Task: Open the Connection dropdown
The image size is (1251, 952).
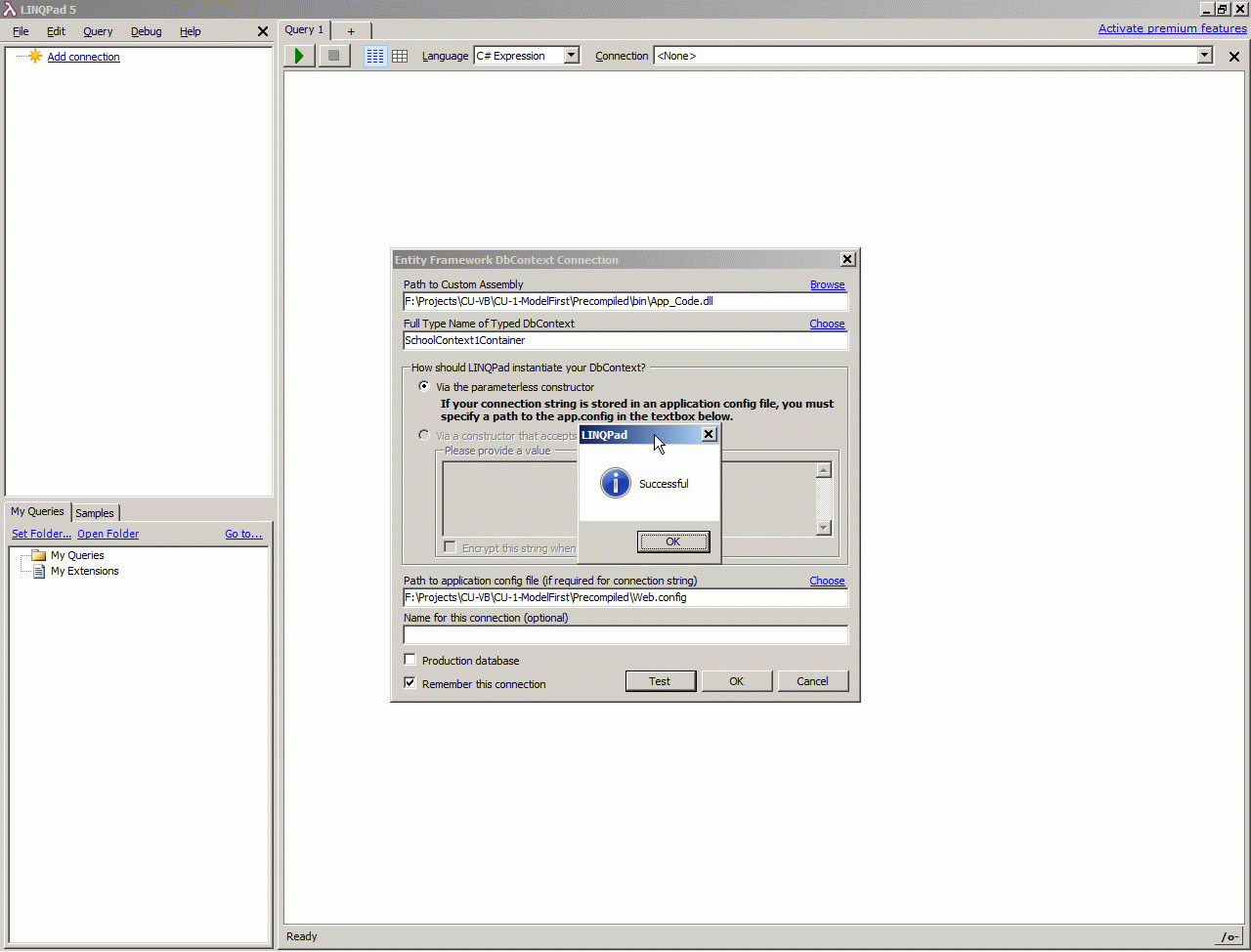Action: [x=1205, y=56]
